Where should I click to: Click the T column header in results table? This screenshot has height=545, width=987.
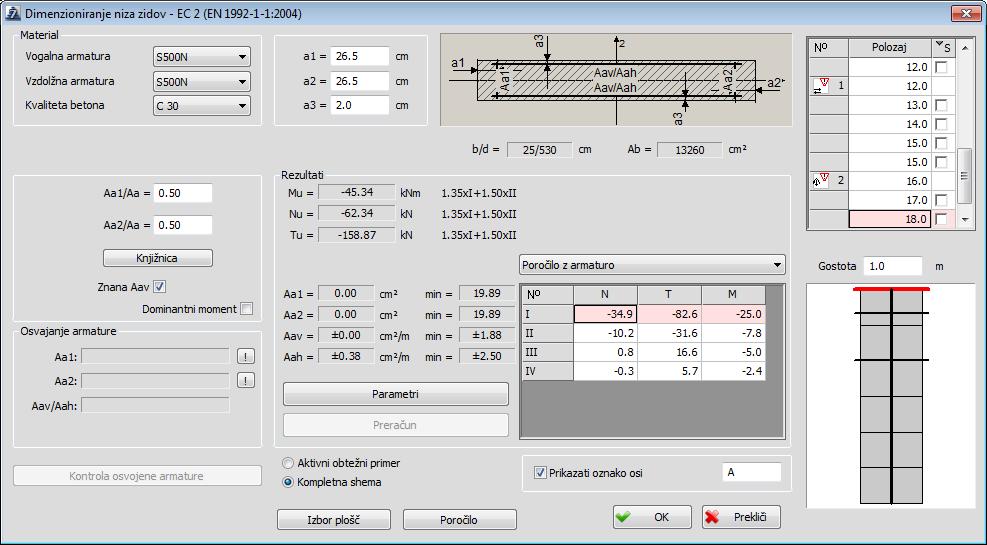(670, 295)
